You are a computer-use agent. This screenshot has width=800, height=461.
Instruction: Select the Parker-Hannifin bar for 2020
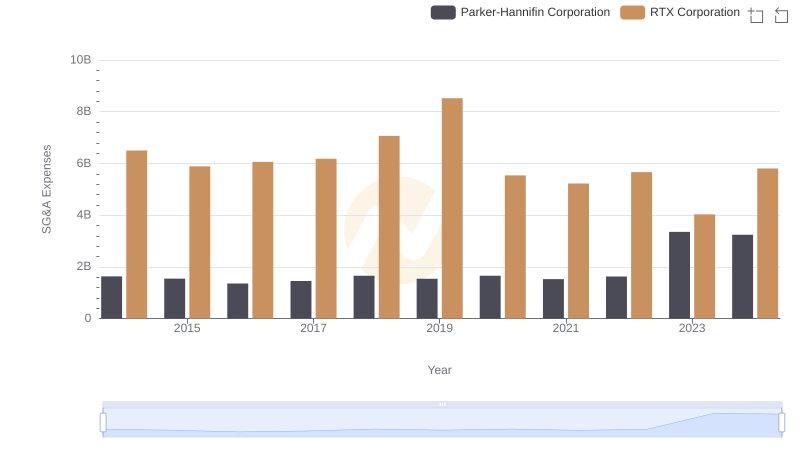click(490, 297)
